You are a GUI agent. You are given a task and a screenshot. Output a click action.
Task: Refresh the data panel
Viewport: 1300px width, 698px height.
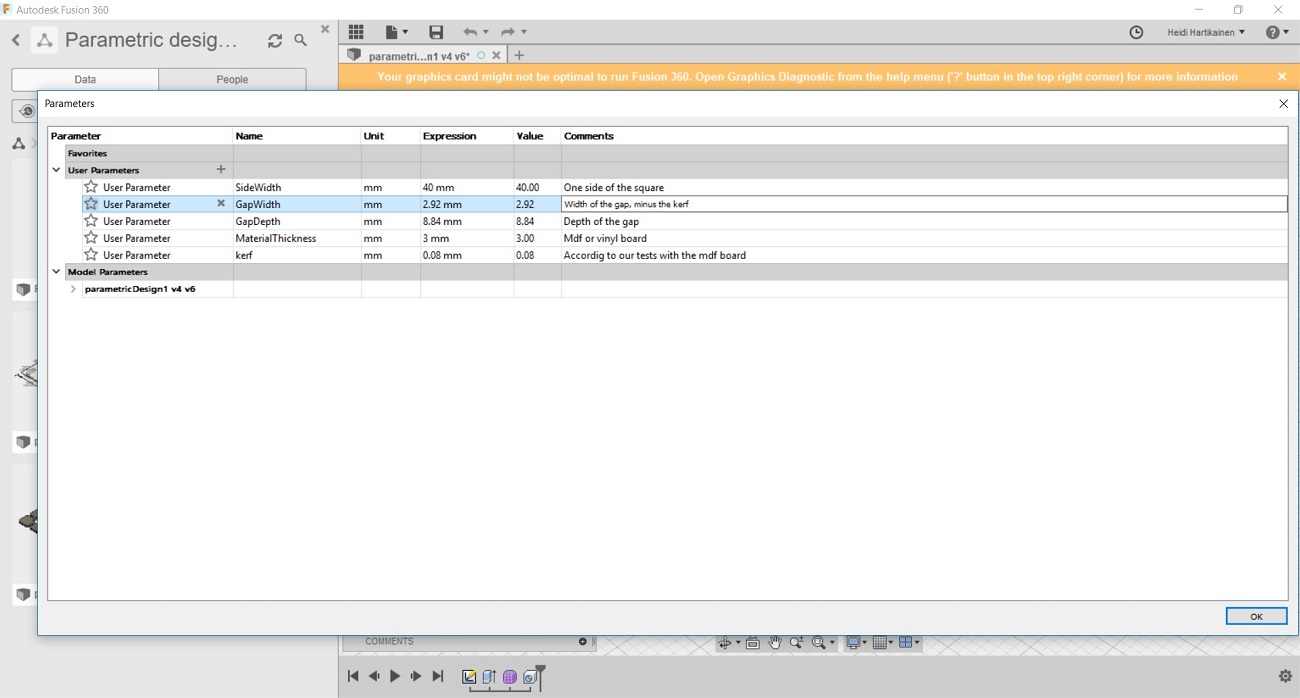(x=275, y=41)
